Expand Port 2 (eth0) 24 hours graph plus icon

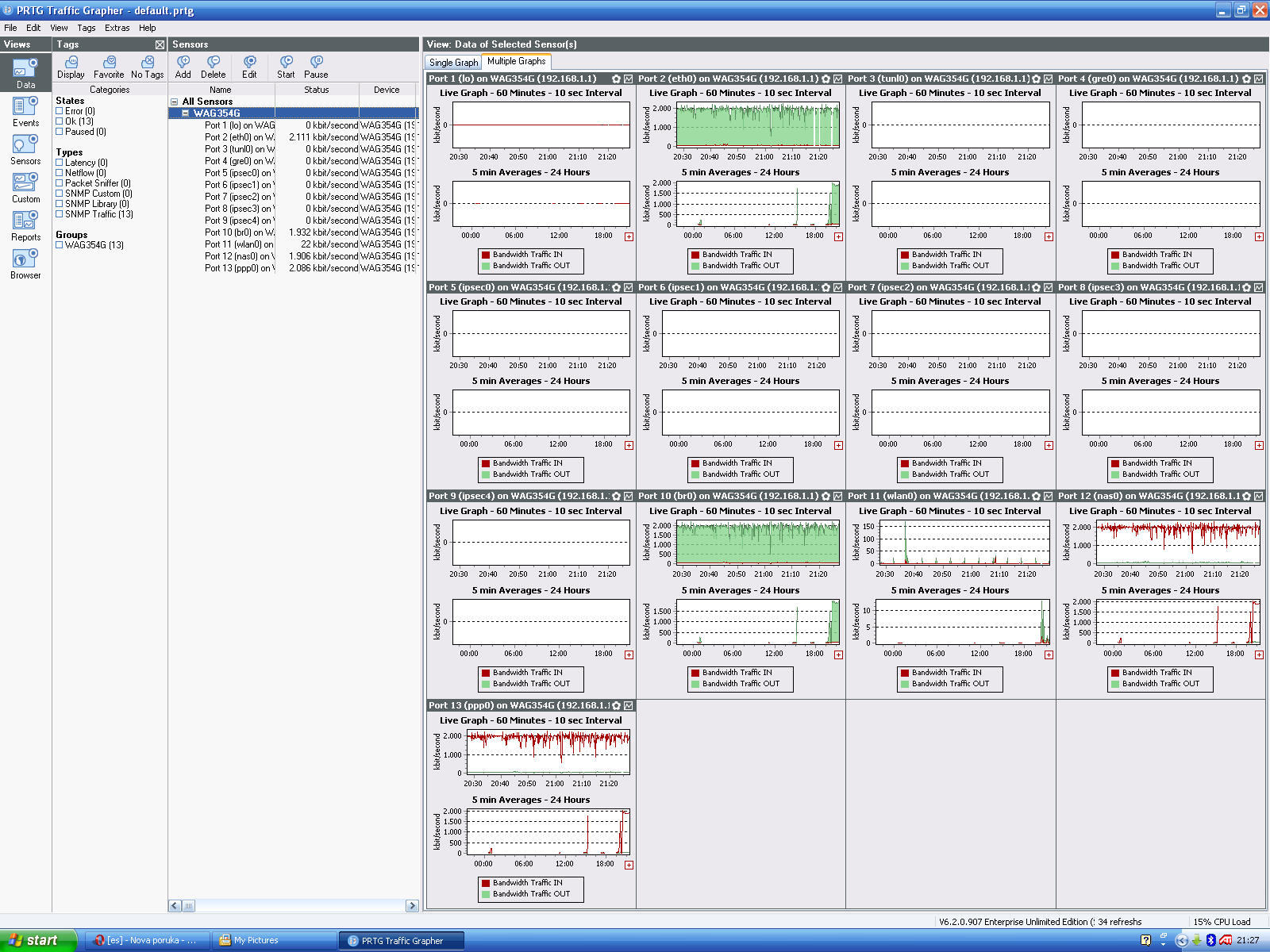[x=838, y=236]
